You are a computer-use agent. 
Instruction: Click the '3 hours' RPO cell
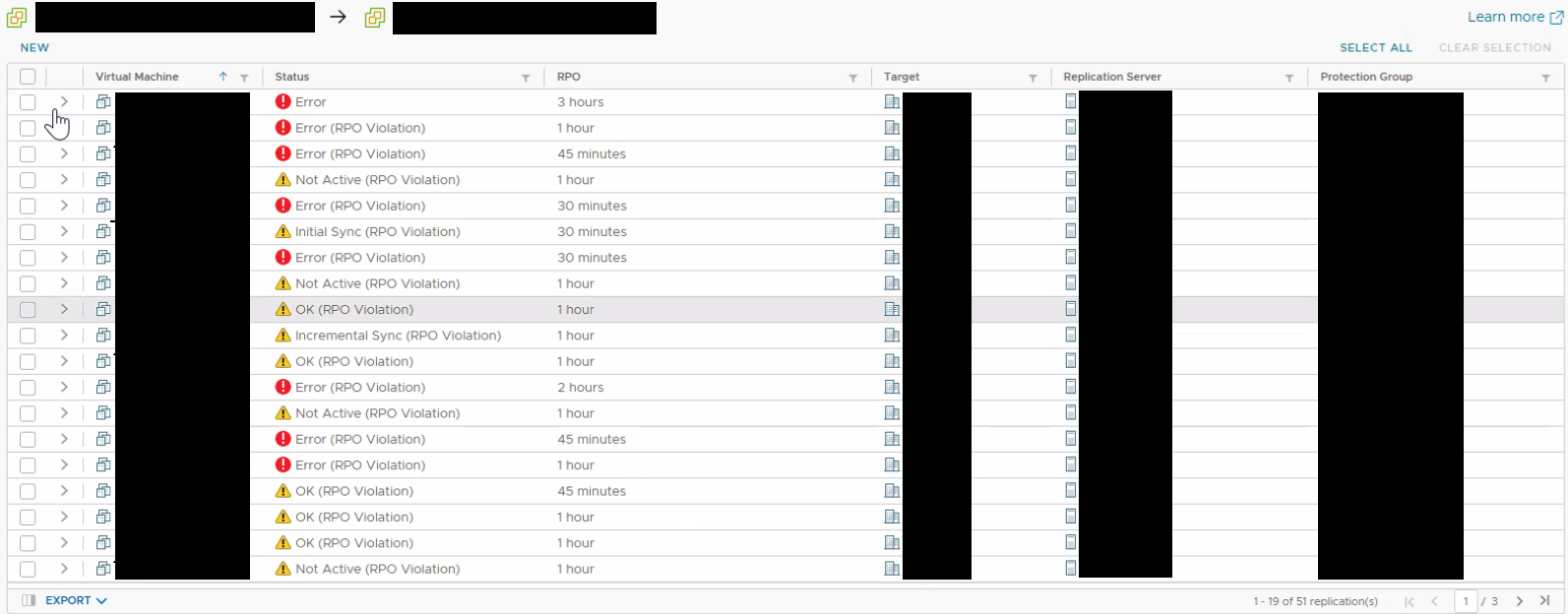(x=581, y=102)
